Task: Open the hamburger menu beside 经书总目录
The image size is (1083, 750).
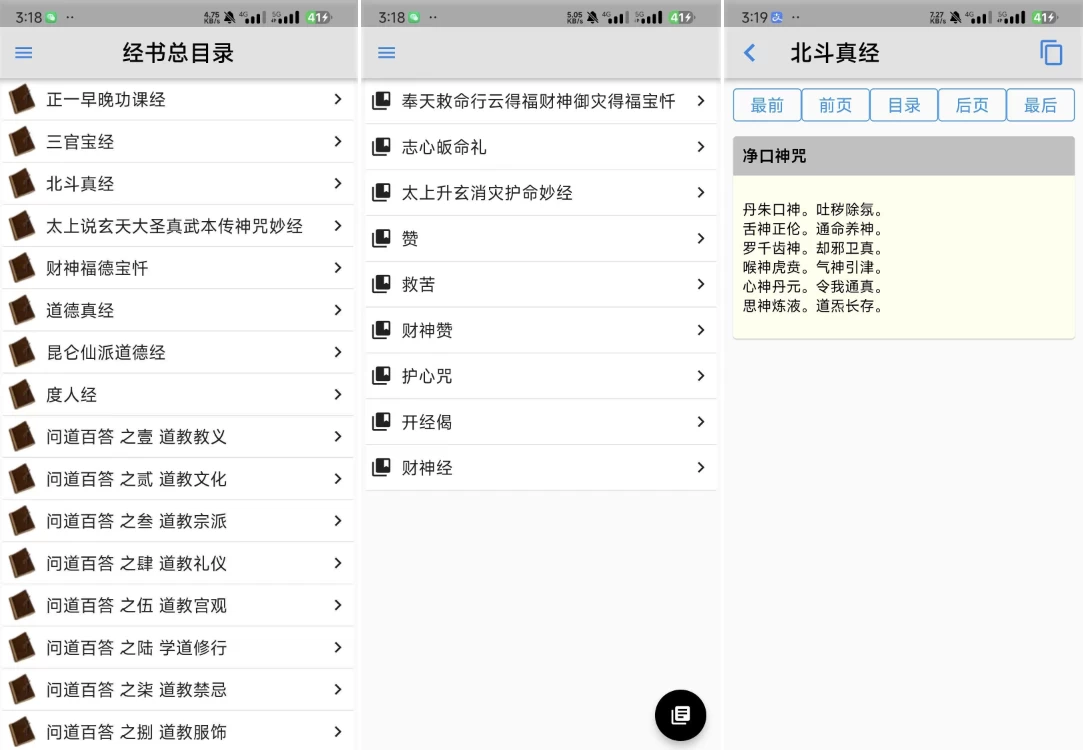Action: [x=24, y=53]
